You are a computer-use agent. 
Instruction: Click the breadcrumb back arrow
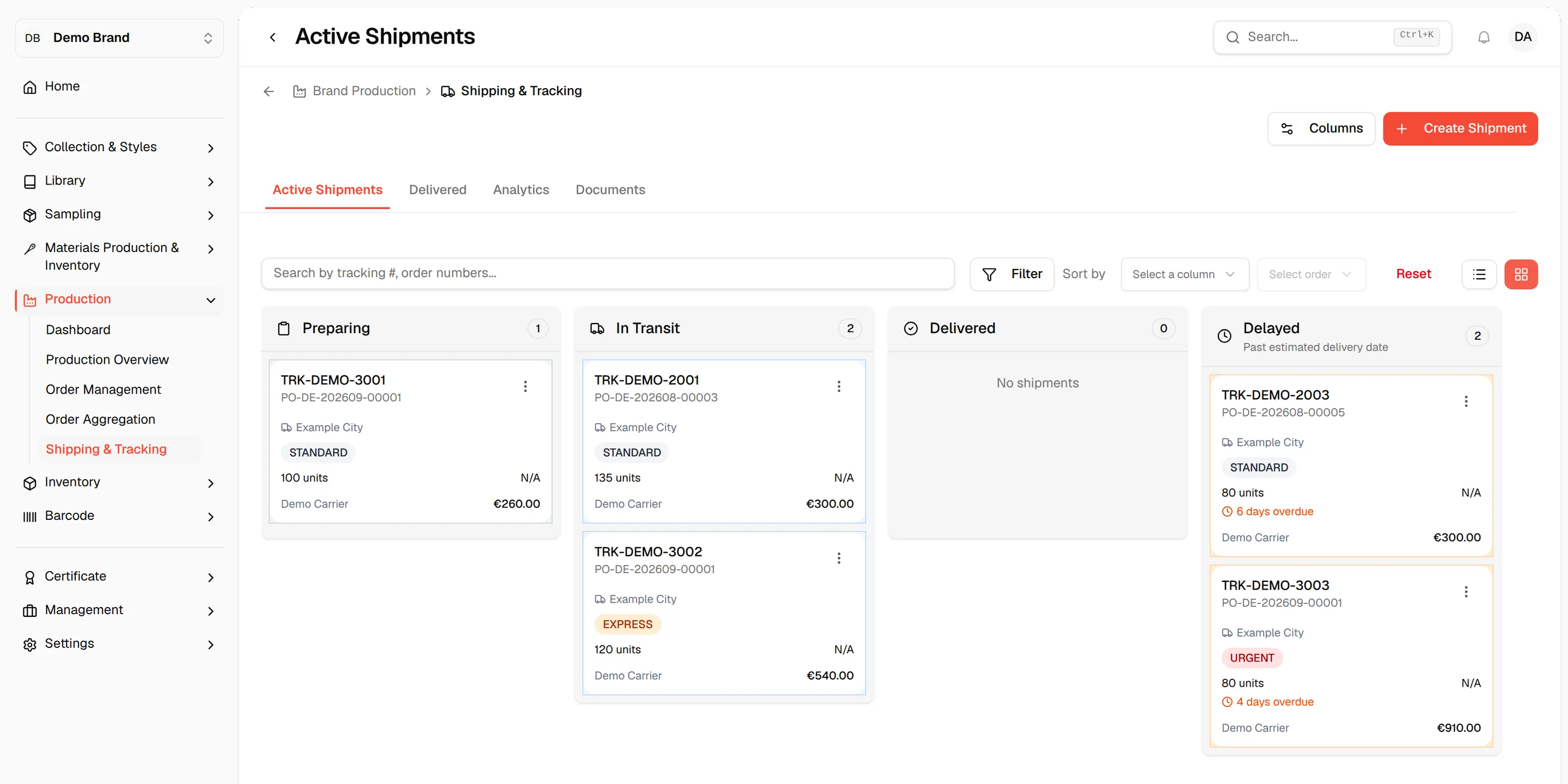pos(268,91)
